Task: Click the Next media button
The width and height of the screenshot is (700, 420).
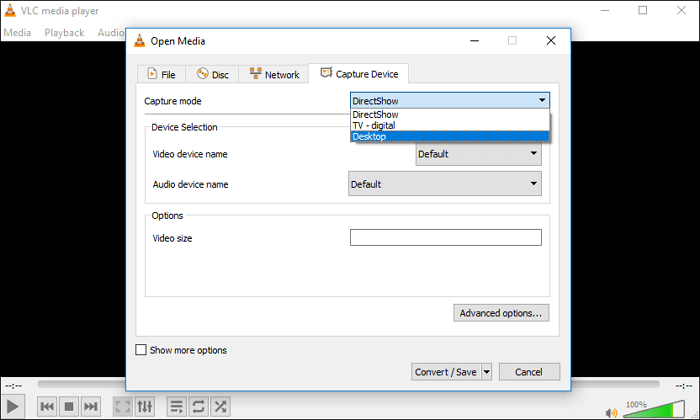Action: coord(91,406)
